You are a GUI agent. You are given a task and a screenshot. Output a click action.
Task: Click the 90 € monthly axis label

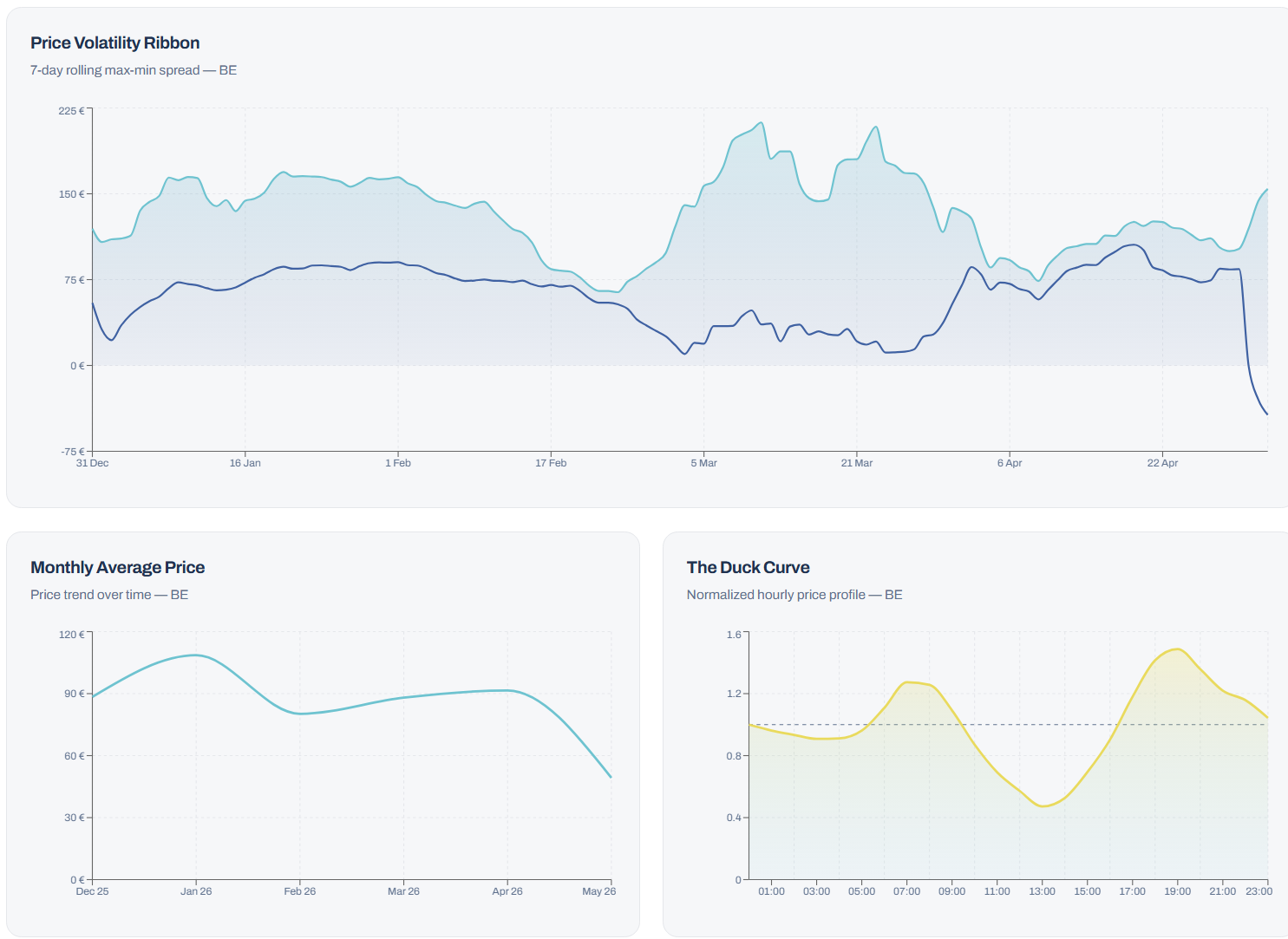pyautogui.click(x=75, y=694)
